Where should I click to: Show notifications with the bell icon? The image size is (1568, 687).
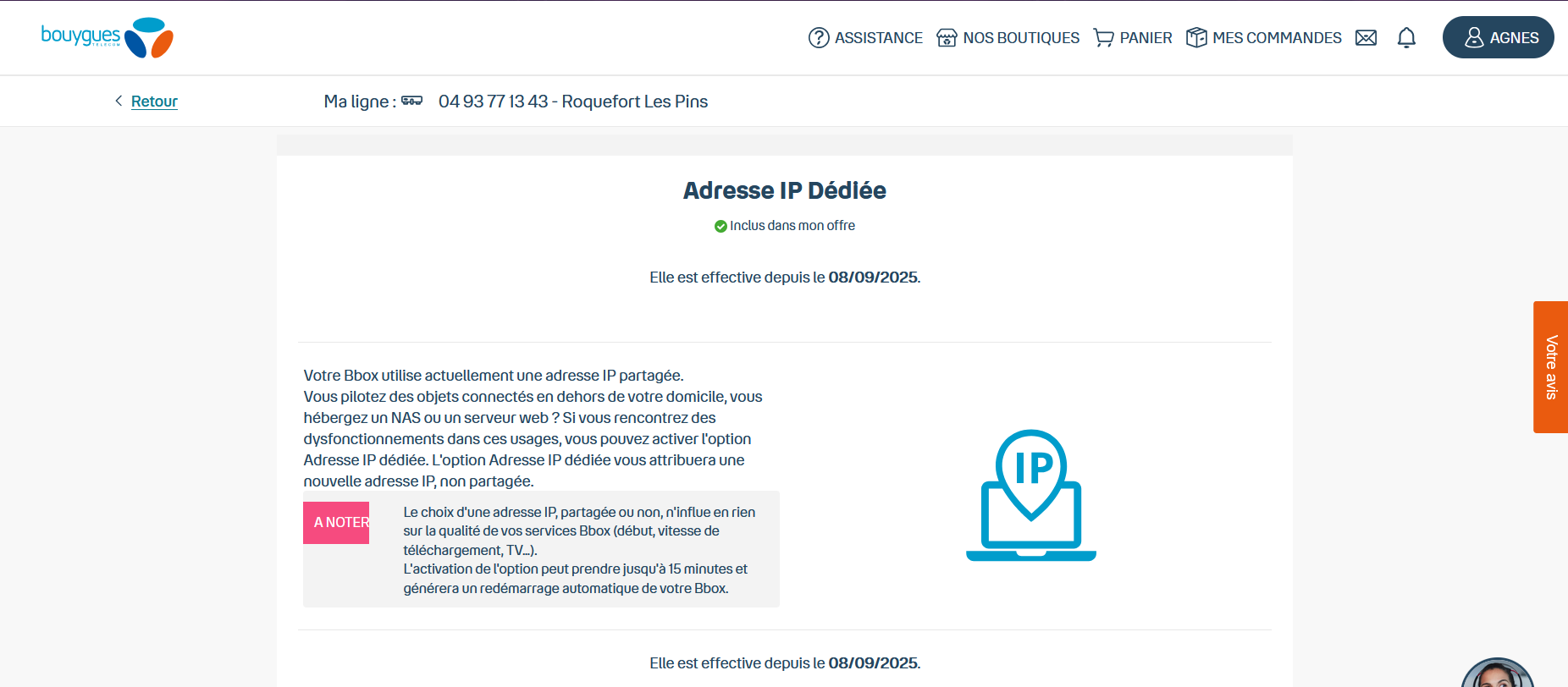click(x=1406, y=38)
